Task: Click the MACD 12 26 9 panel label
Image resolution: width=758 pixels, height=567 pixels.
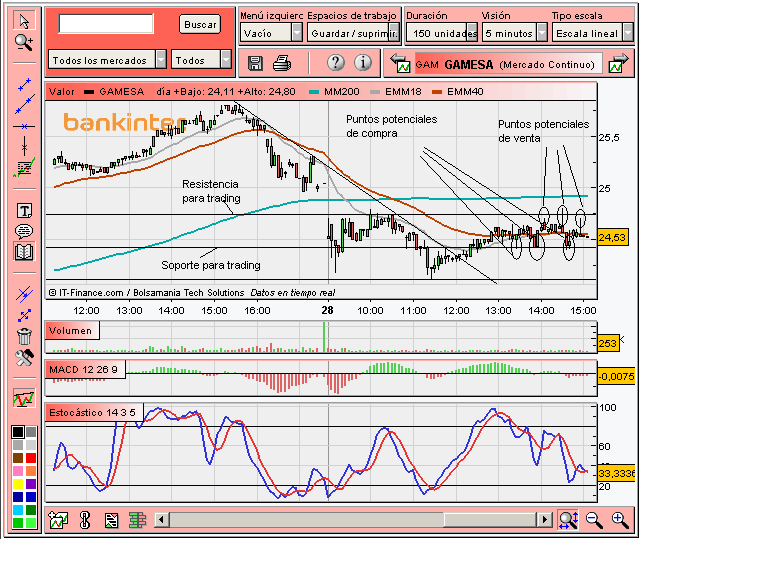Action: [85, 369]
